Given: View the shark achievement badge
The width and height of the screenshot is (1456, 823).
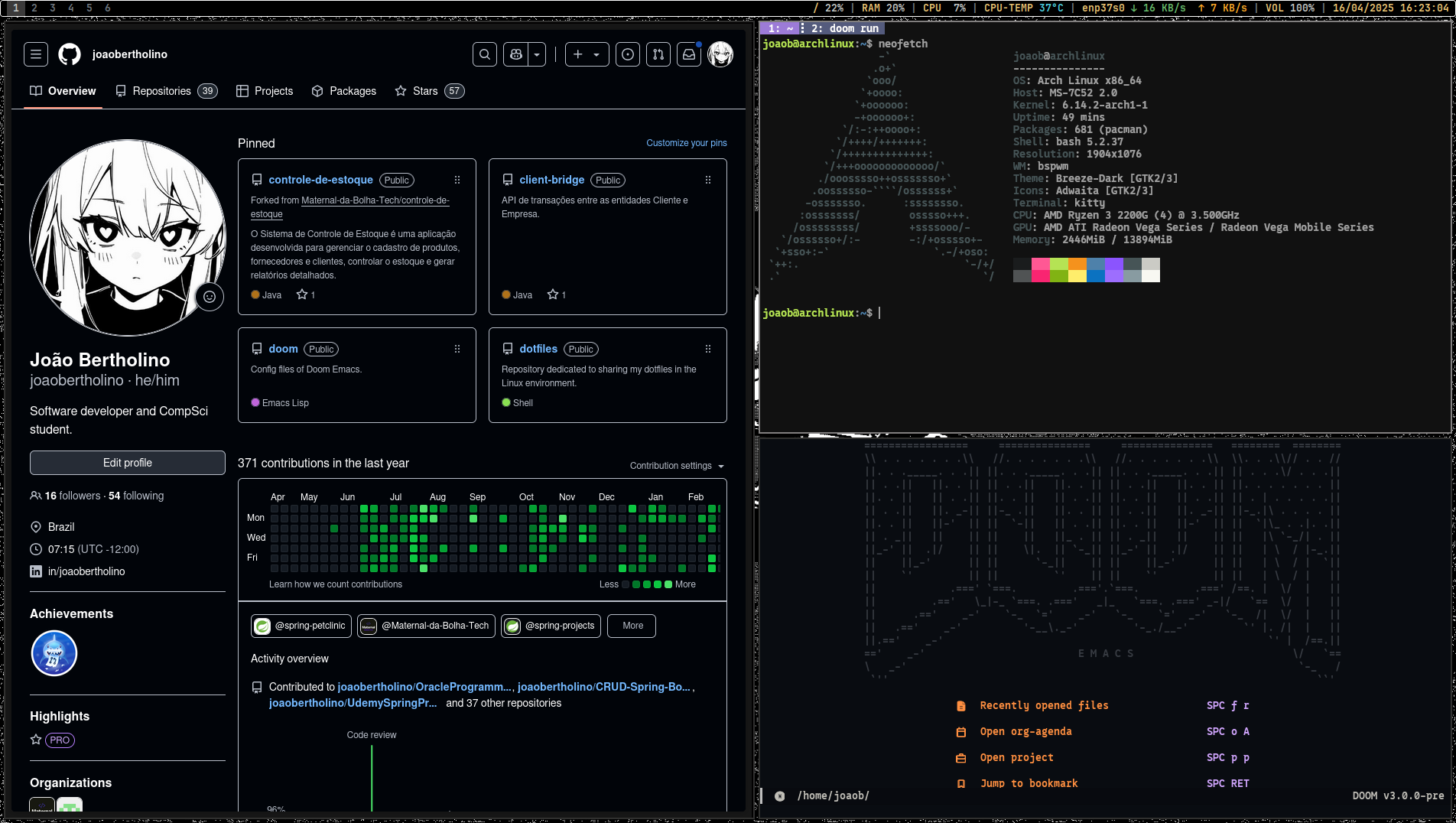Looking at the screenshot, I should (54, 653).
